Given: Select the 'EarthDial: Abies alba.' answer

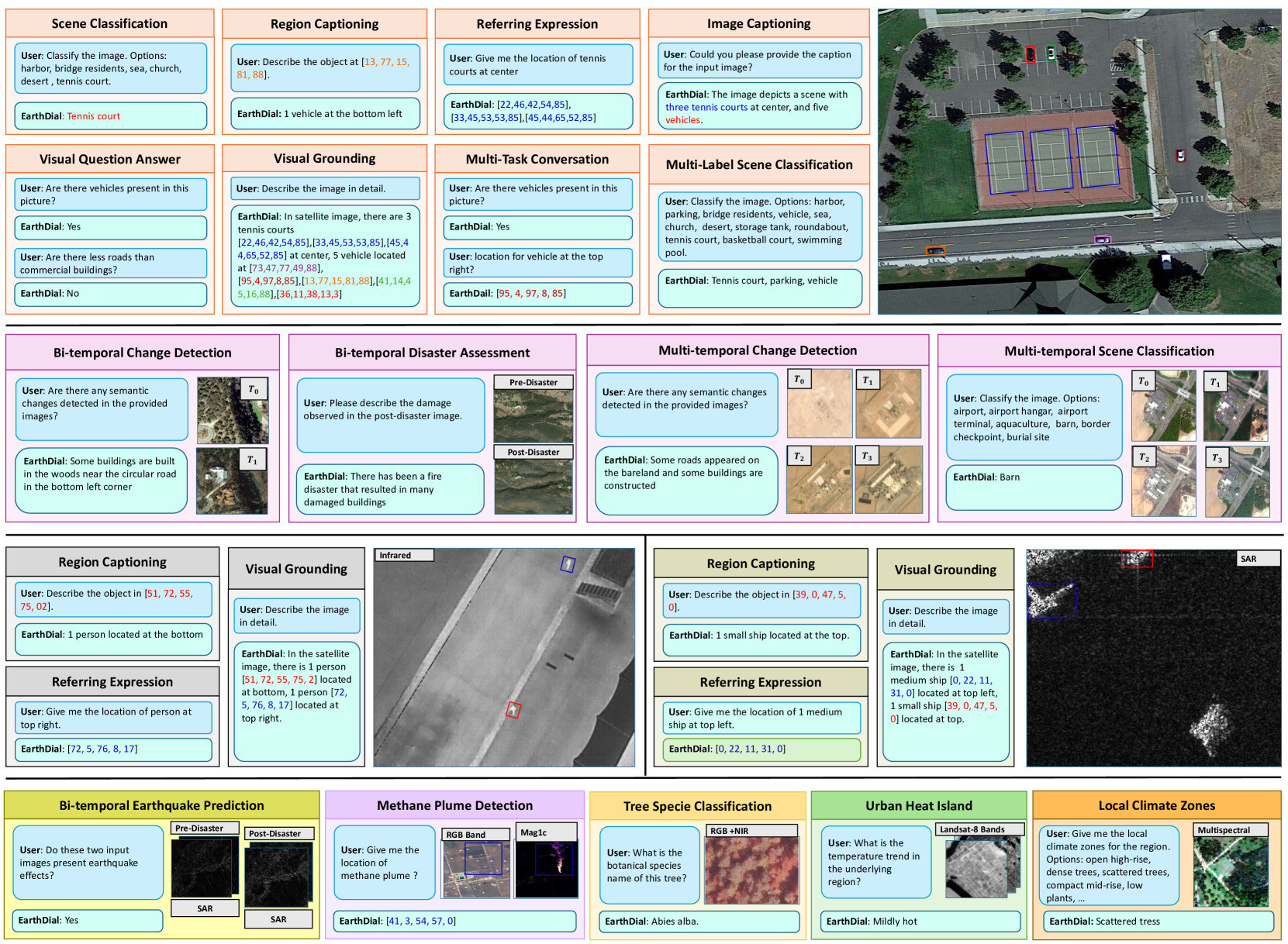Looking at the screenshot, I should [699, 922].
